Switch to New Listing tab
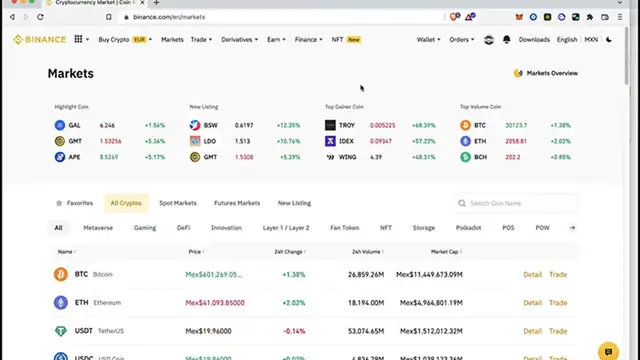 coord(294,203)
